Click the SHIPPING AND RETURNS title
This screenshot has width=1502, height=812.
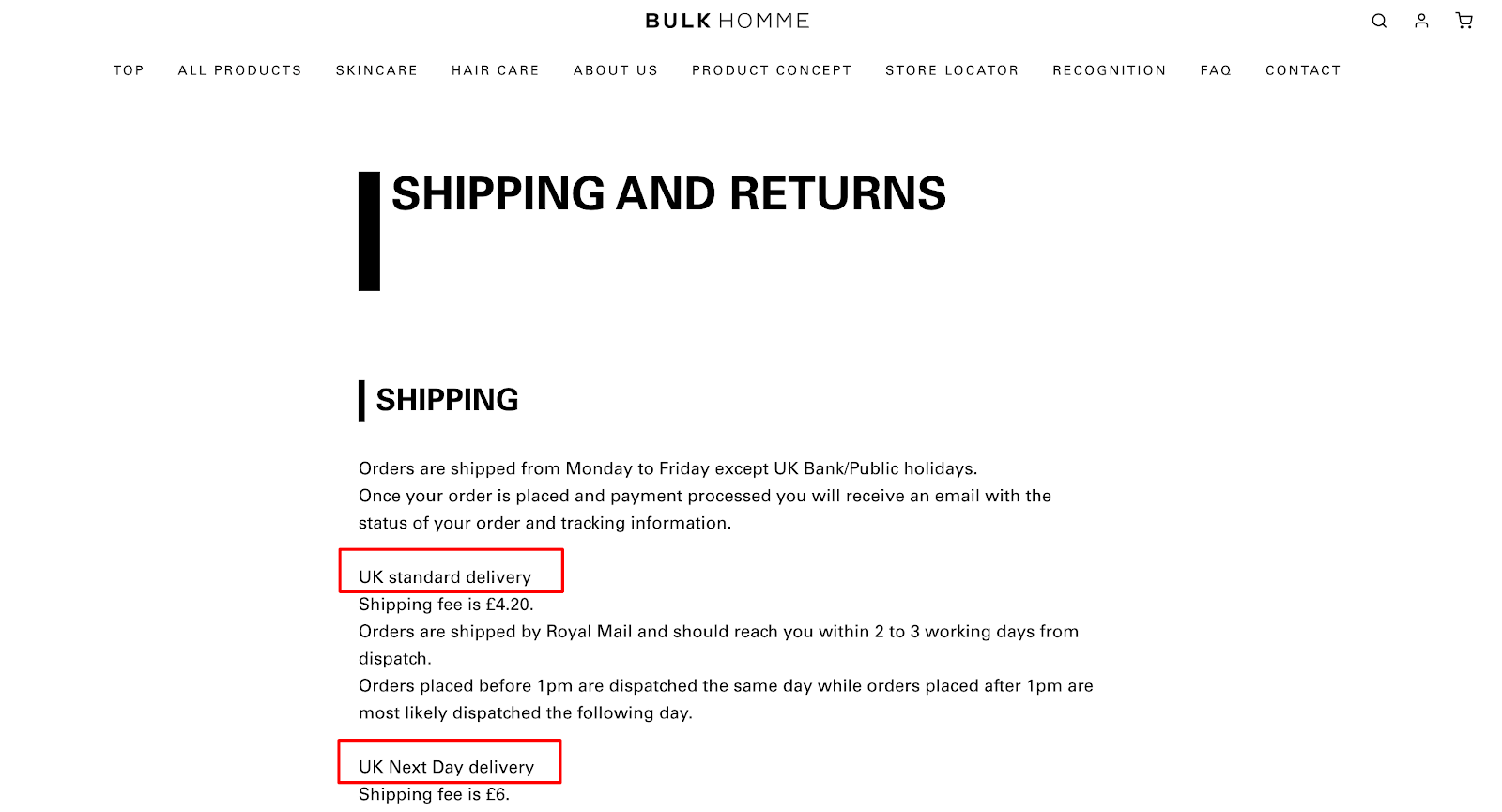point(668,193)
